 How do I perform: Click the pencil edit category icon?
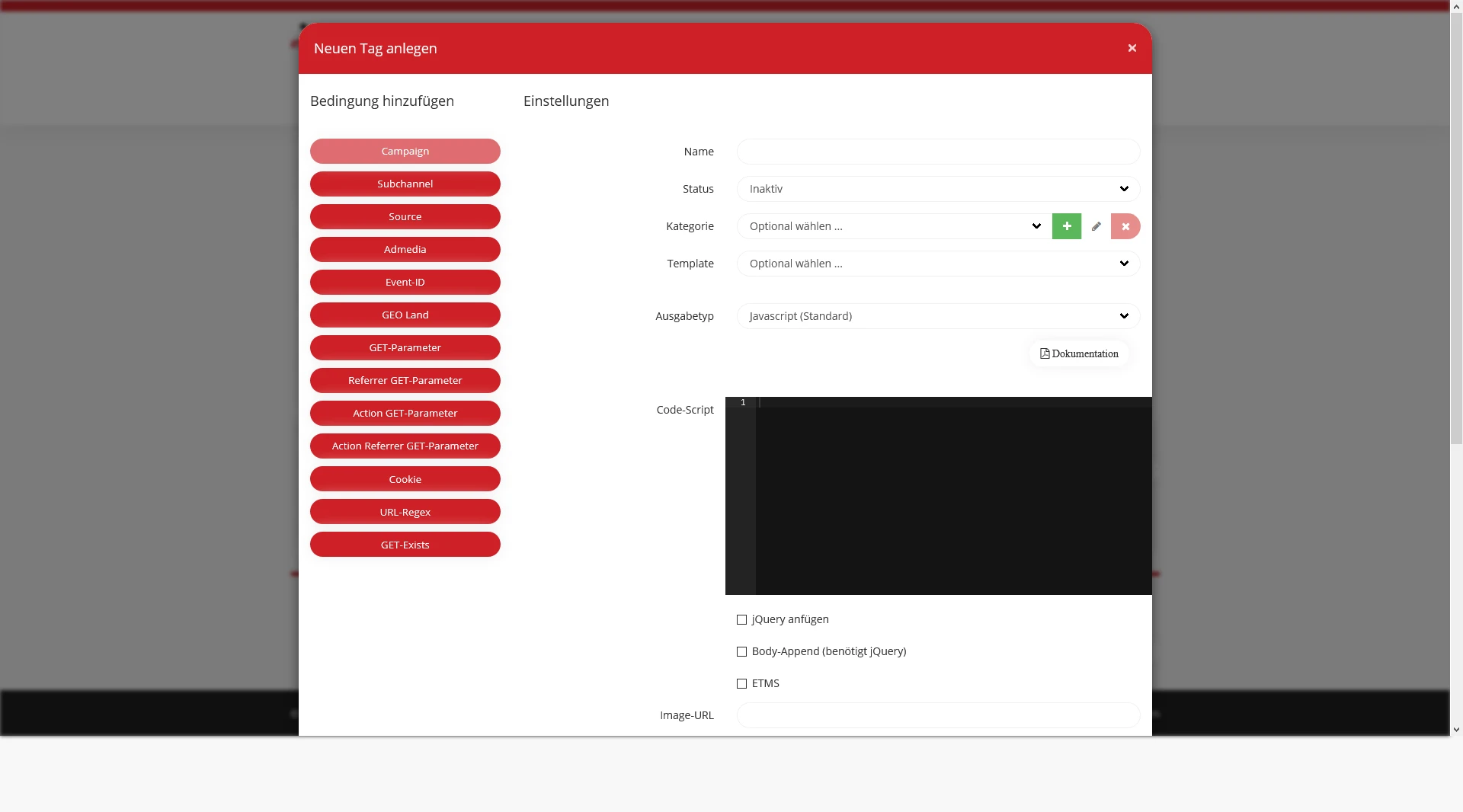tap(1096, 226)
